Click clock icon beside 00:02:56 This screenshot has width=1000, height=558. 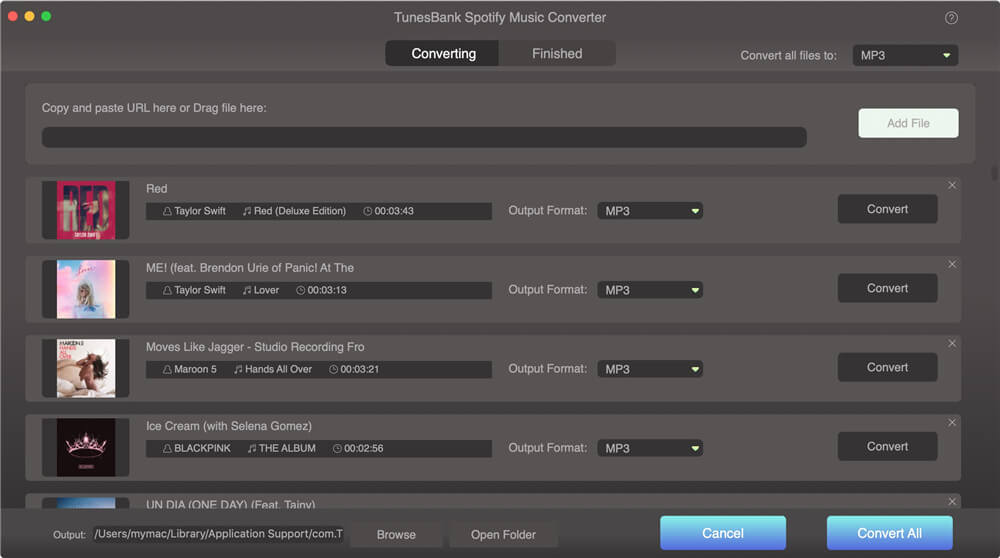click(337, 448)
